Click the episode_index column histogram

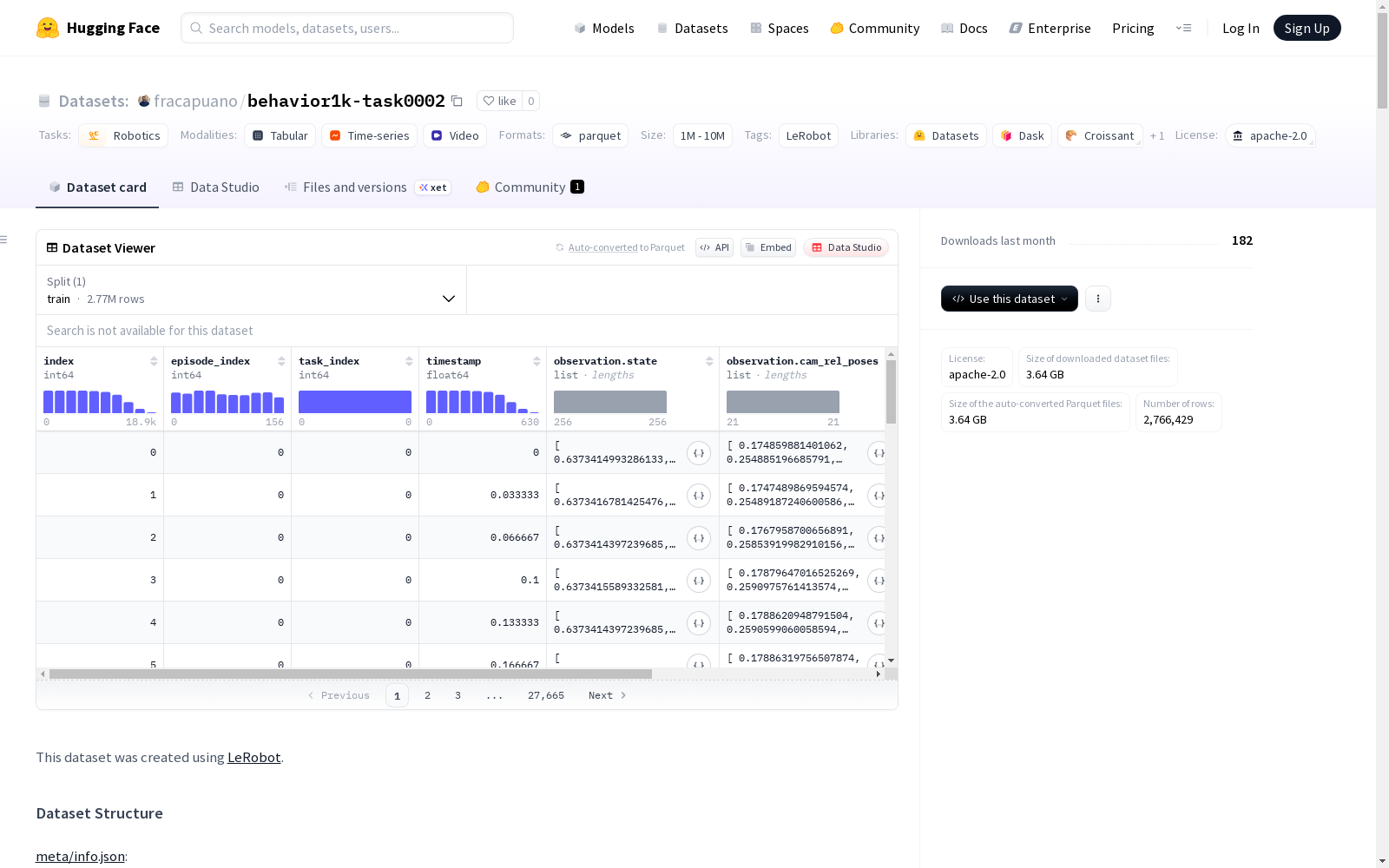point(227,402)
